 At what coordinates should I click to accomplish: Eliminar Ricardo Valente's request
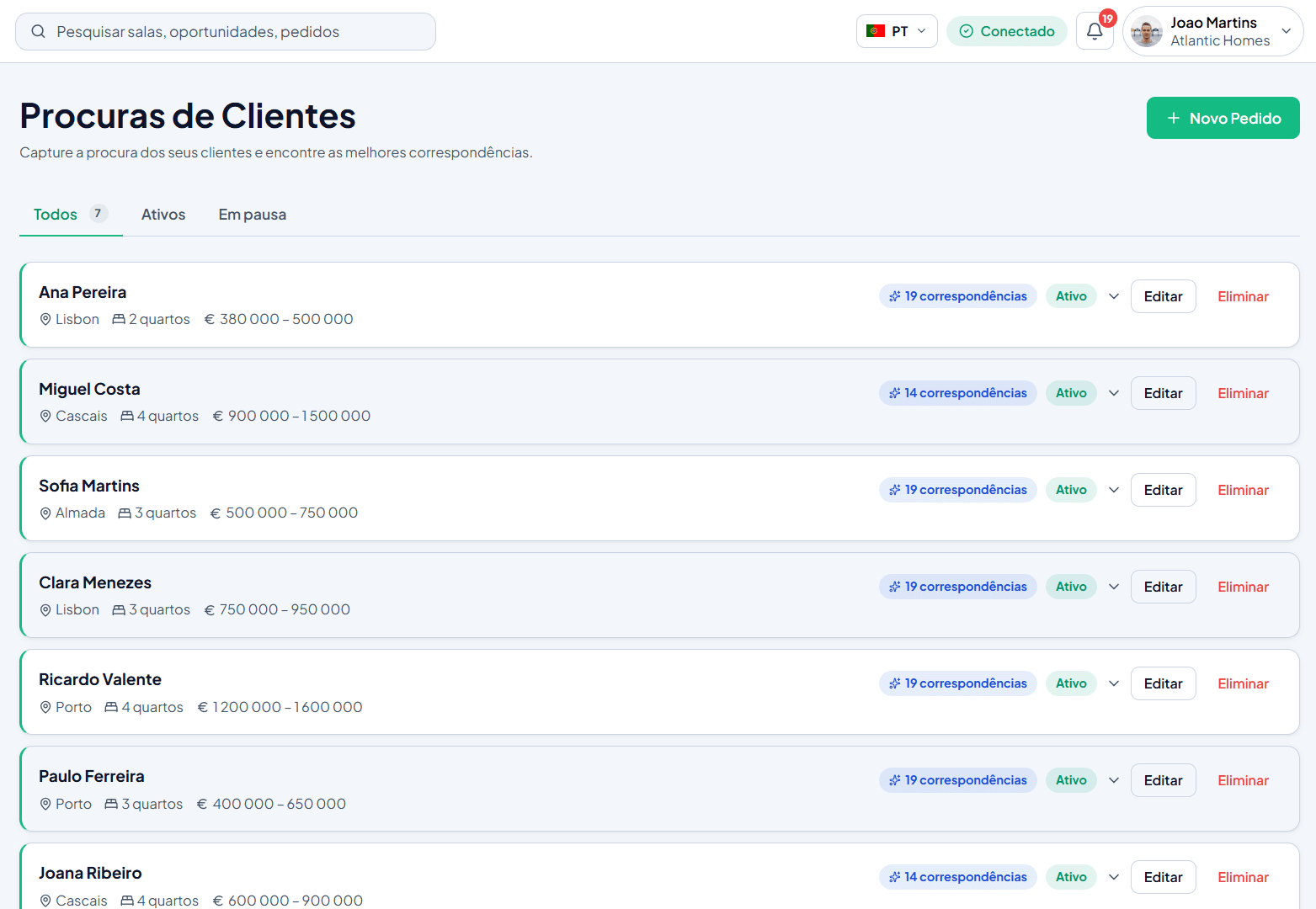tap(1243, 683)
